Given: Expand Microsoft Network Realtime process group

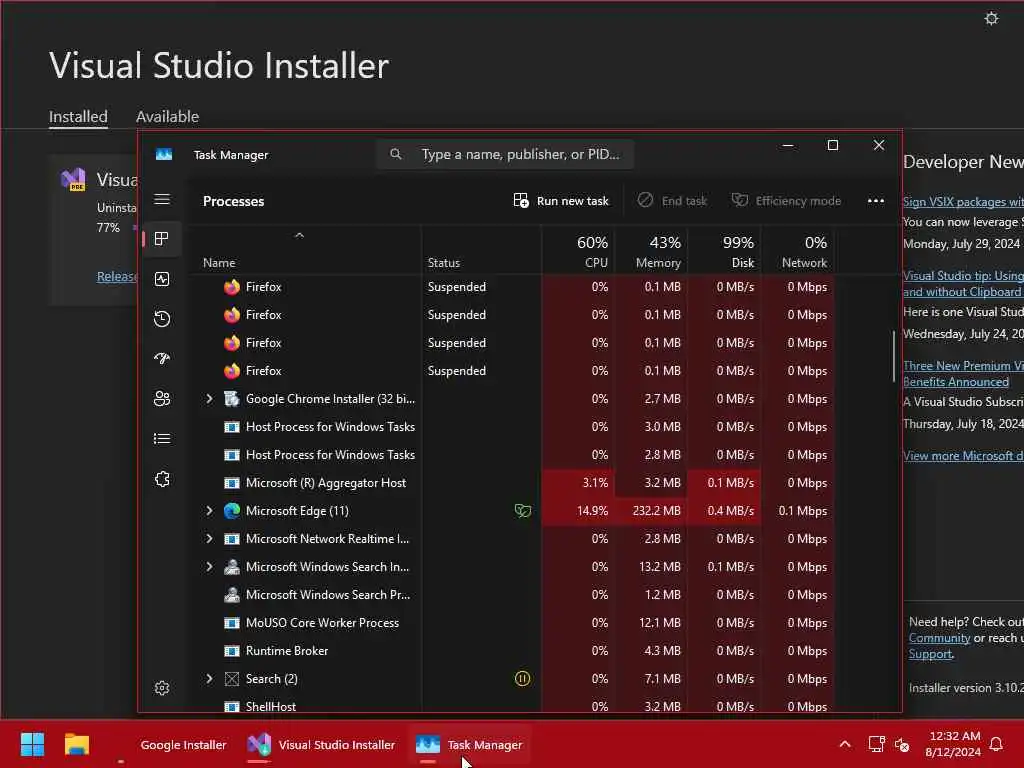Looking at the screenshot, I should pyautogui.click(x=209, y=539).
